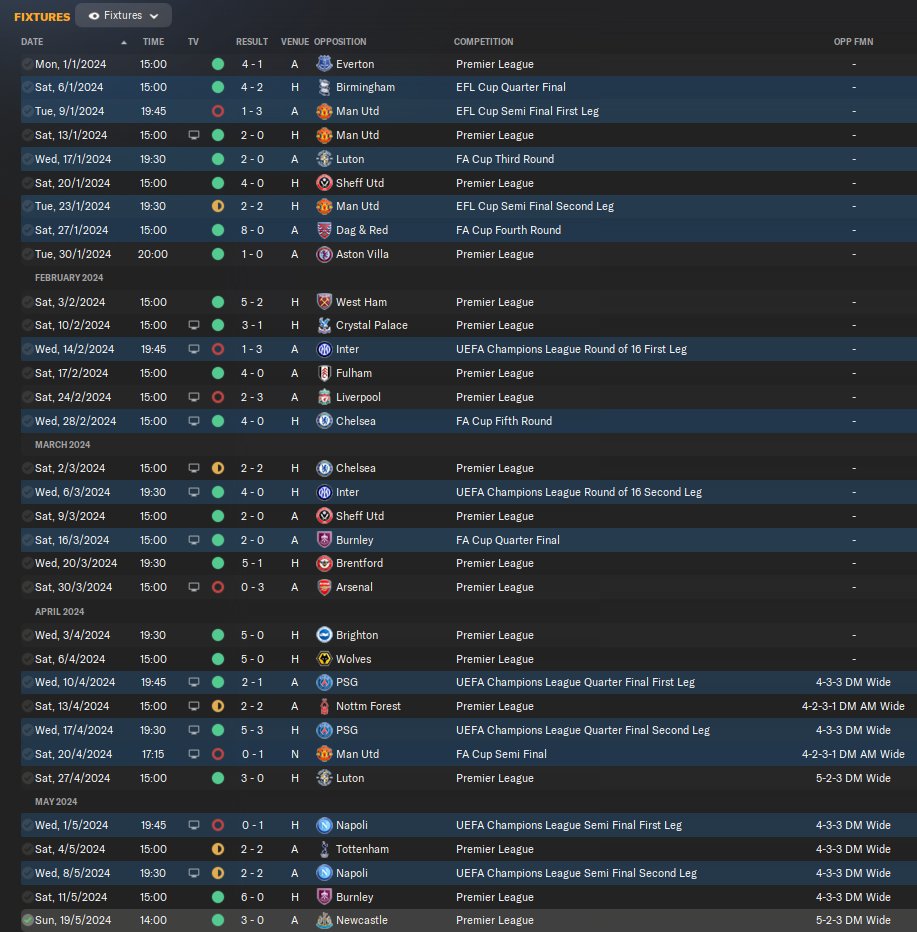Click the date sort arrow indicator
Screen dimensions: 917x932
[124, 42]
